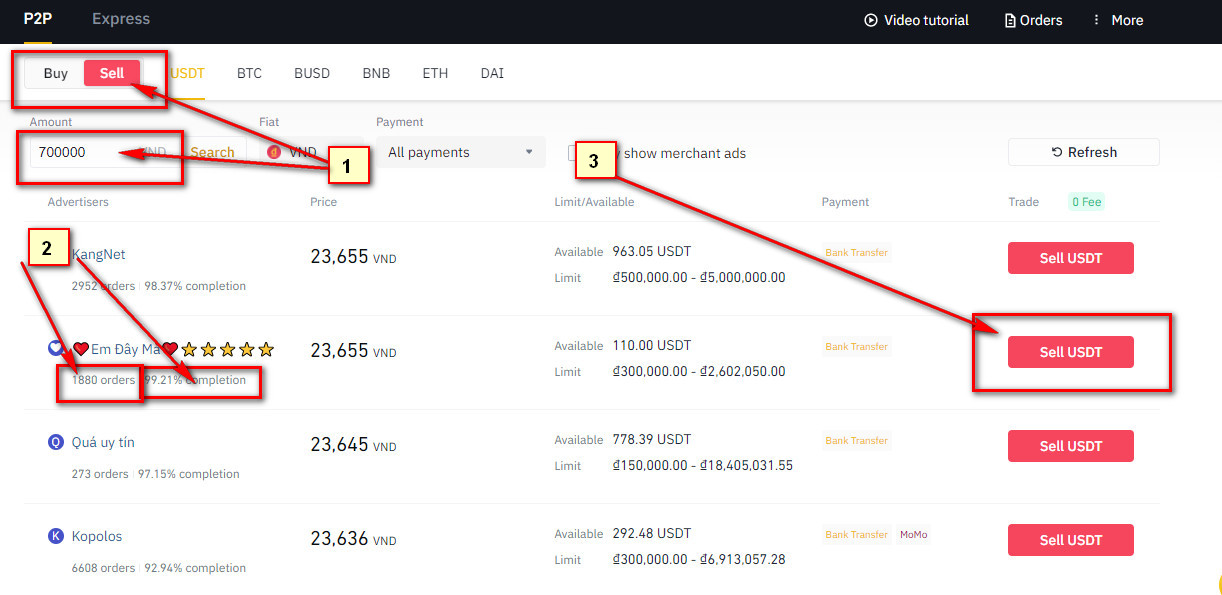
Task: Select the BTC crypto tab
Action: click(x=249, y=73)
